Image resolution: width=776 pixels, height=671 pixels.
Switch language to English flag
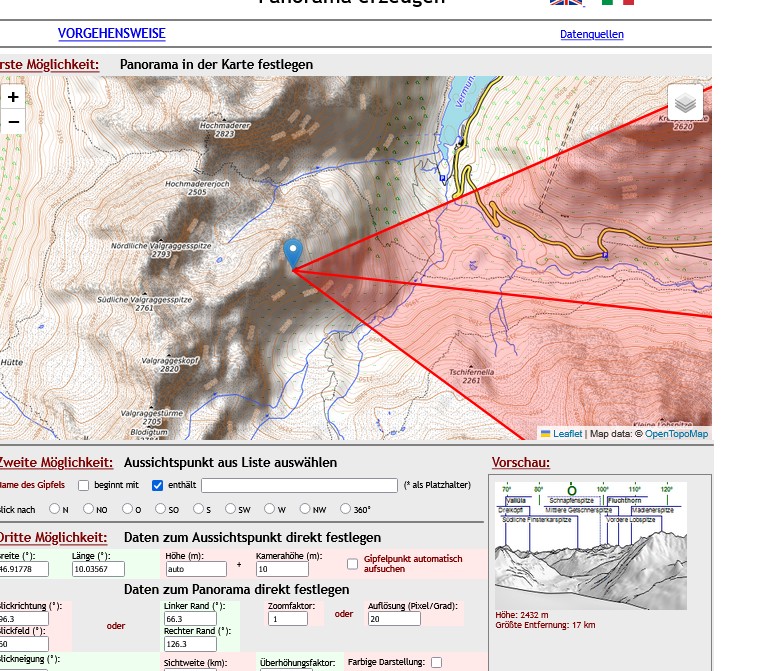coord(567,2)
